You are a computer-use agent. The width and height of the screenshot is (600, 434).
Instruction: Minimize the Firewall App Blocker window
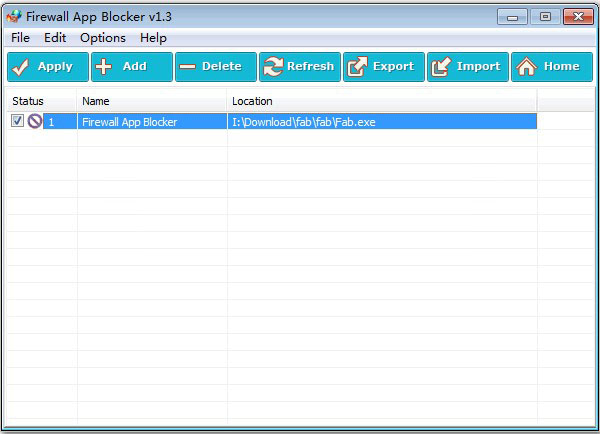(512, 17)
